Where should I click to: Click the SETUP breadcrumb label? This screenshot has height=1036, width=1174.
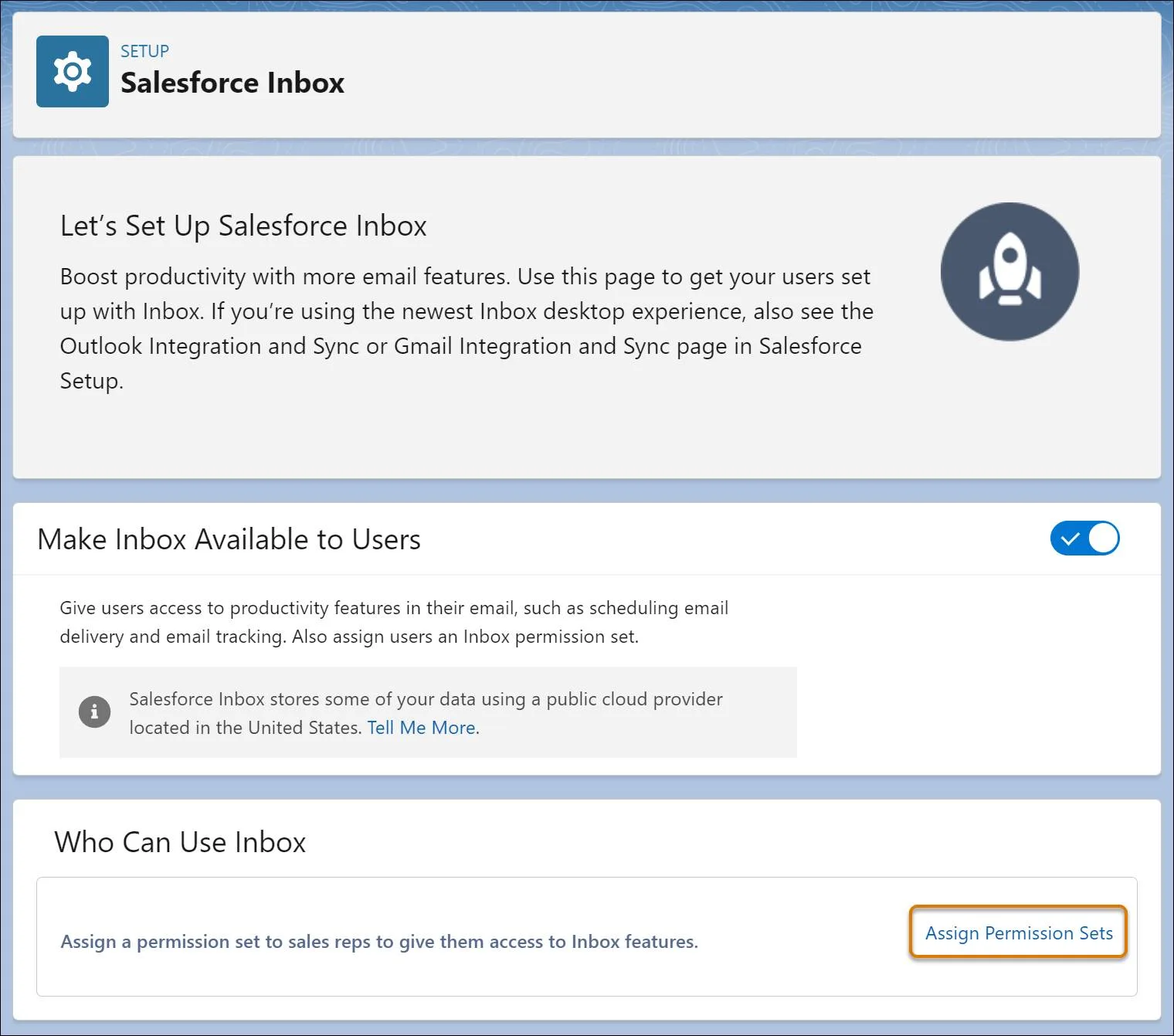[144, 51]
